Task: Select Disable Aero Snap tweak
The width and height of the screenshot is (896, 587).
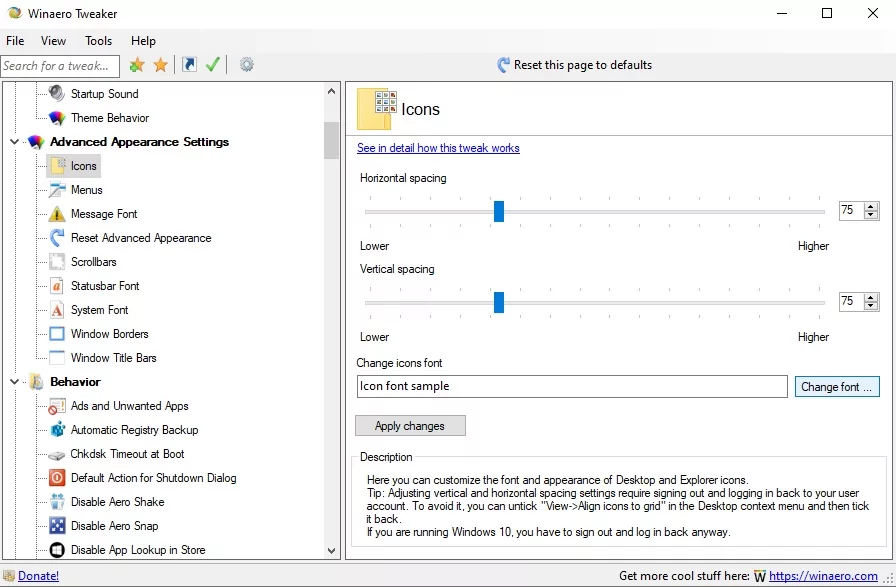Action: tap(116, 526)
